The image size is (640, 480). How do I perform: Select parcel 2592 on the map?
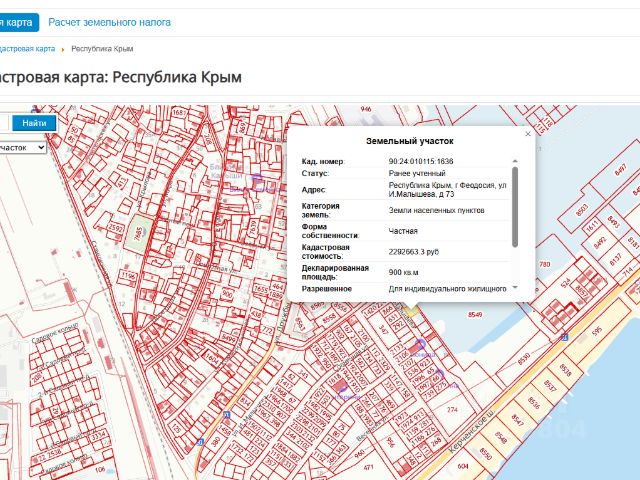point(116,228)
